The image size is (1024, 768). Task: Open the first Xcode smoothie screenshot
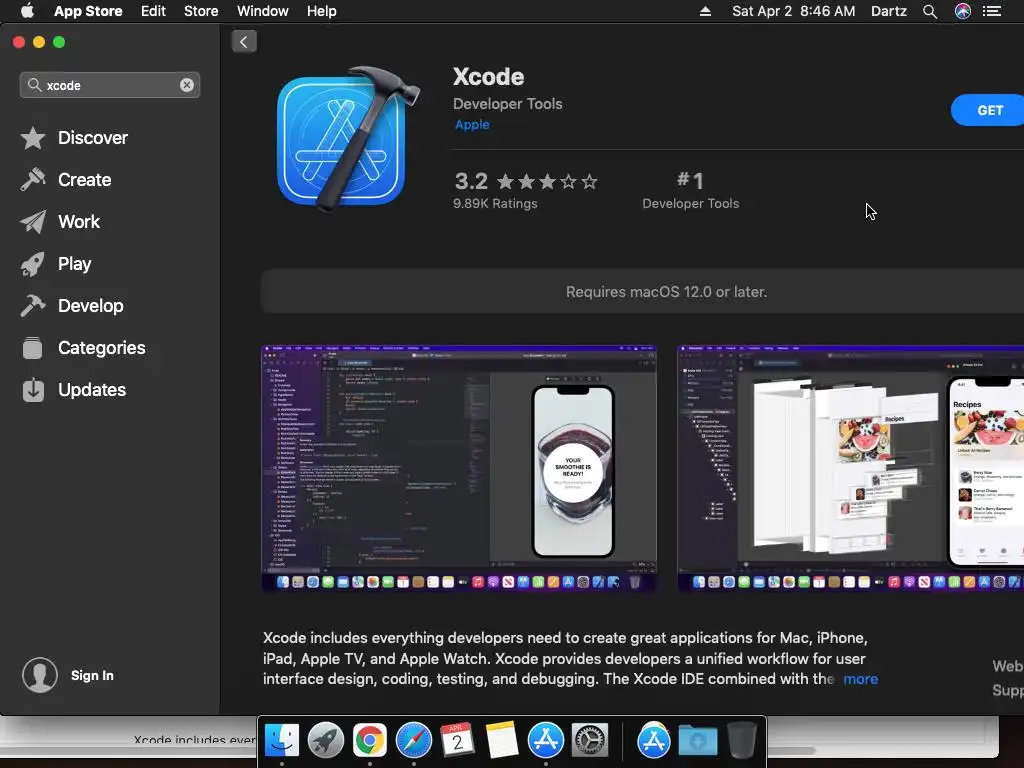459,468
